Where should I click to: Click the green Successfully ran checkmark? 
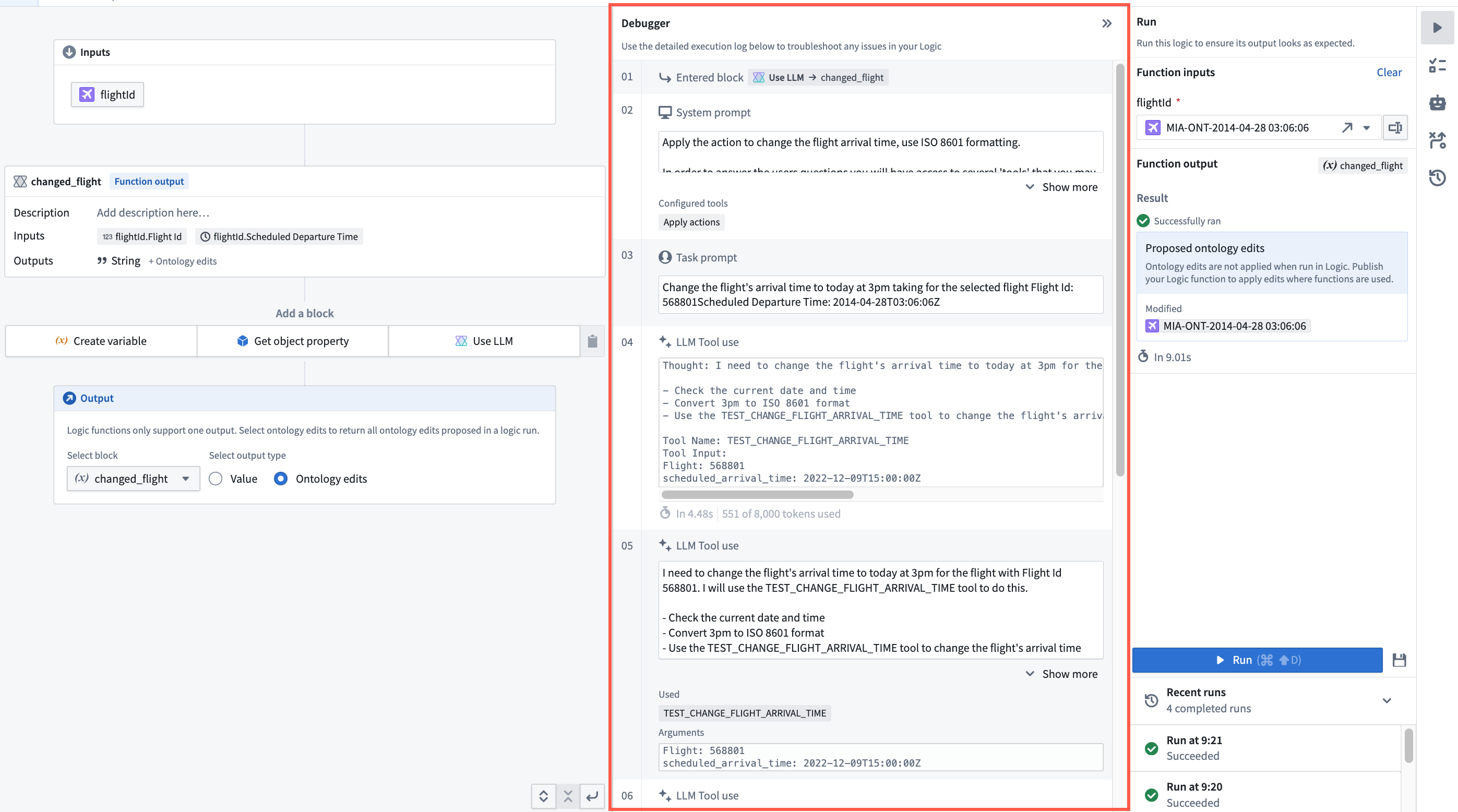click(x=1143, y=221)
